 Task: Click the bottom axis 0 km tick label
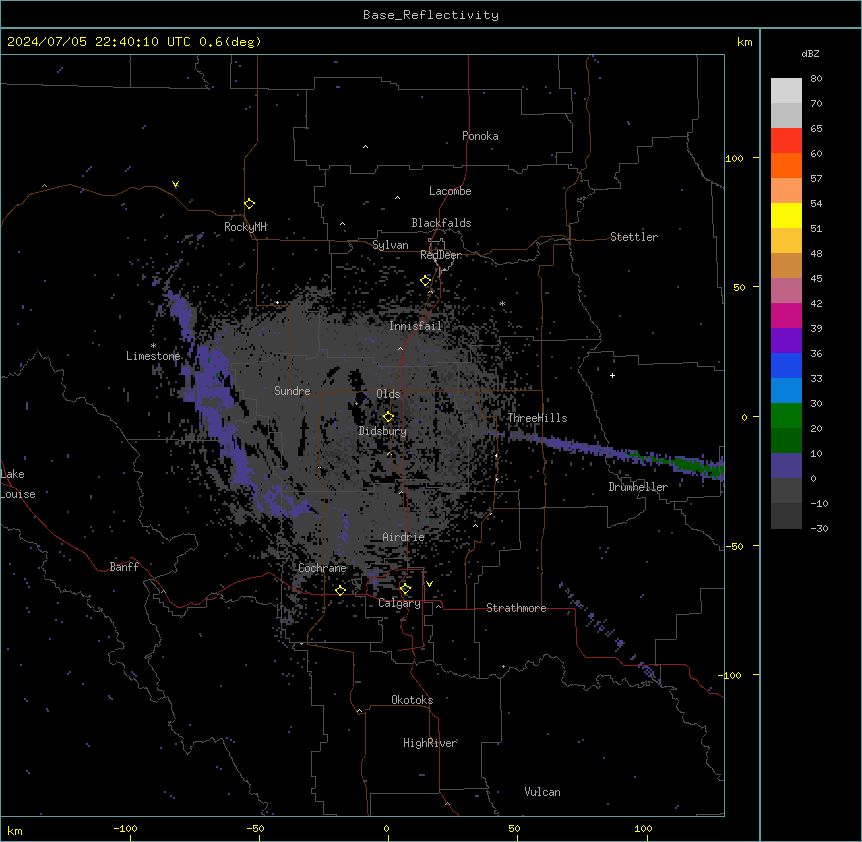(386, 828)
